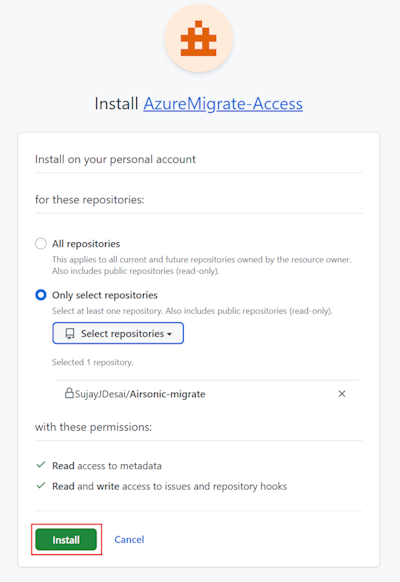Viewport: 400px width, 582px height.
Task: Open the Select repositories dropdown
Action: (118, 333)
